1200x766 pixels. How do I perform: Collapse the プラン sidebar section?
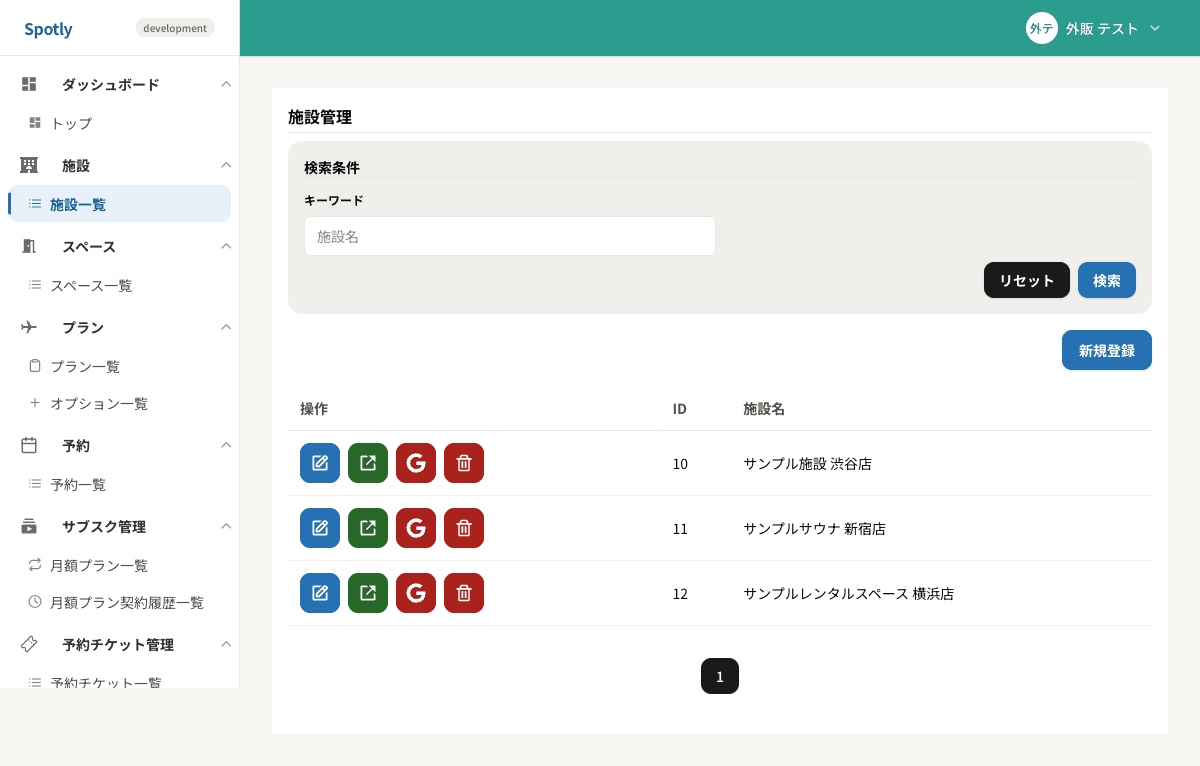(x=226, y=327)
